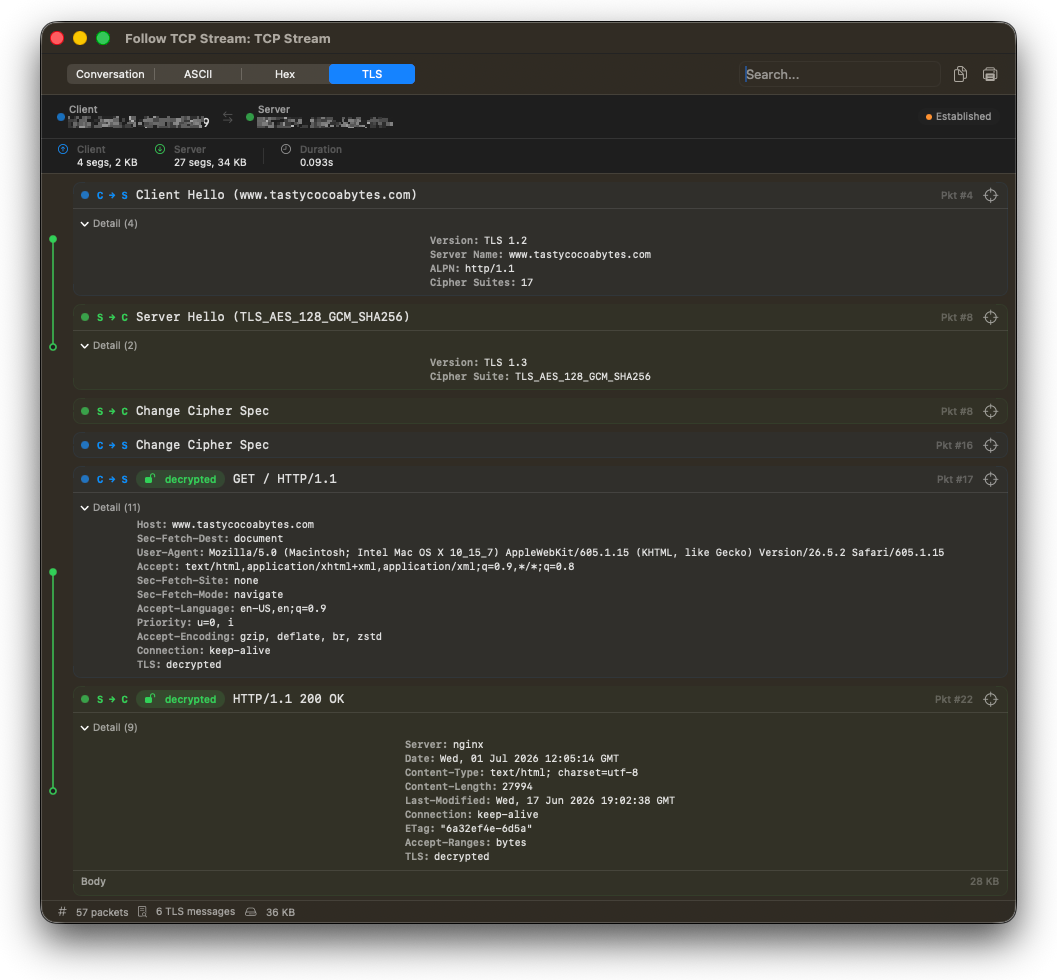Click the Pkt #4 label
The height and width of the screenshot is (980, 1057).
click(x=957, y=195)
